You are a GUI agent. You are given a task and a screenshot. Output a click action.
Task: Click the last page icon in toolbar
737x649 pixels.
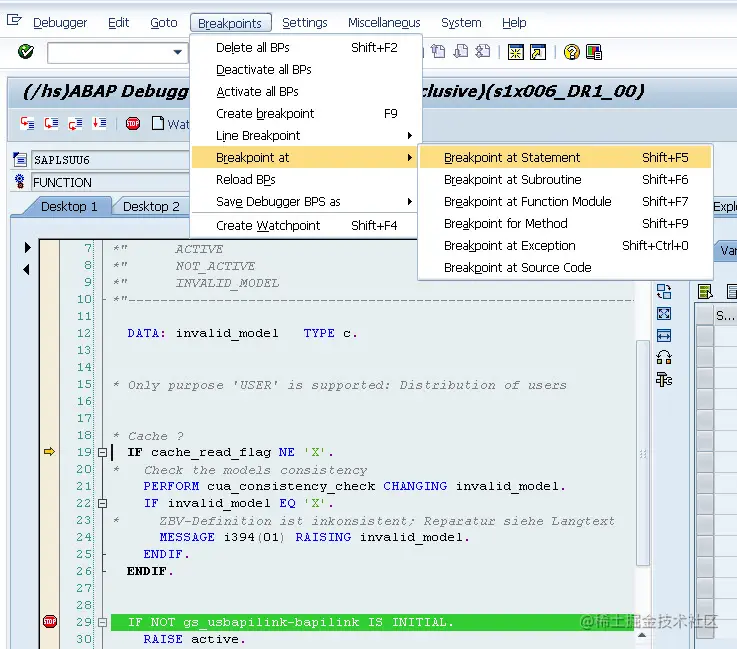(483, 51)
